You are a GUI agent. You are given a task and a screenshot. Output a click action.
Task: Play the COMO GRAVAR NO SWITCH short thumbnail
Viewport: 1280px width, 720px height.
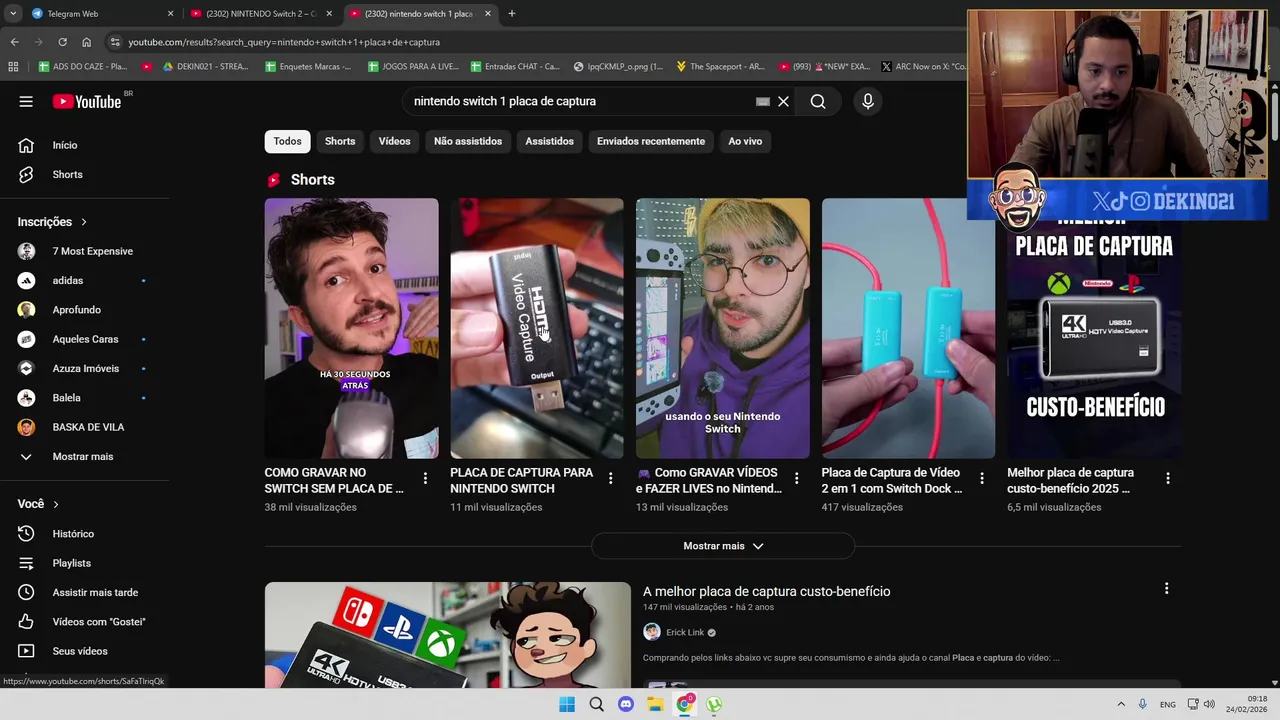351,328
